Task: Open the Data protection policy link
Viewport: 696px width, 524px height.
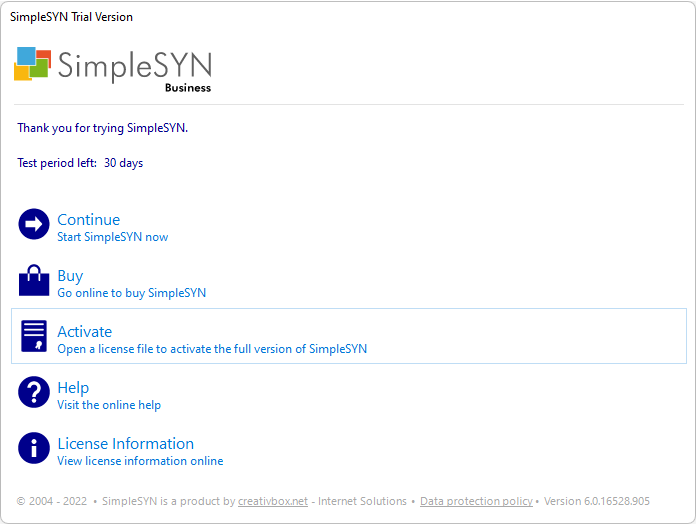Action: [476, 501]
